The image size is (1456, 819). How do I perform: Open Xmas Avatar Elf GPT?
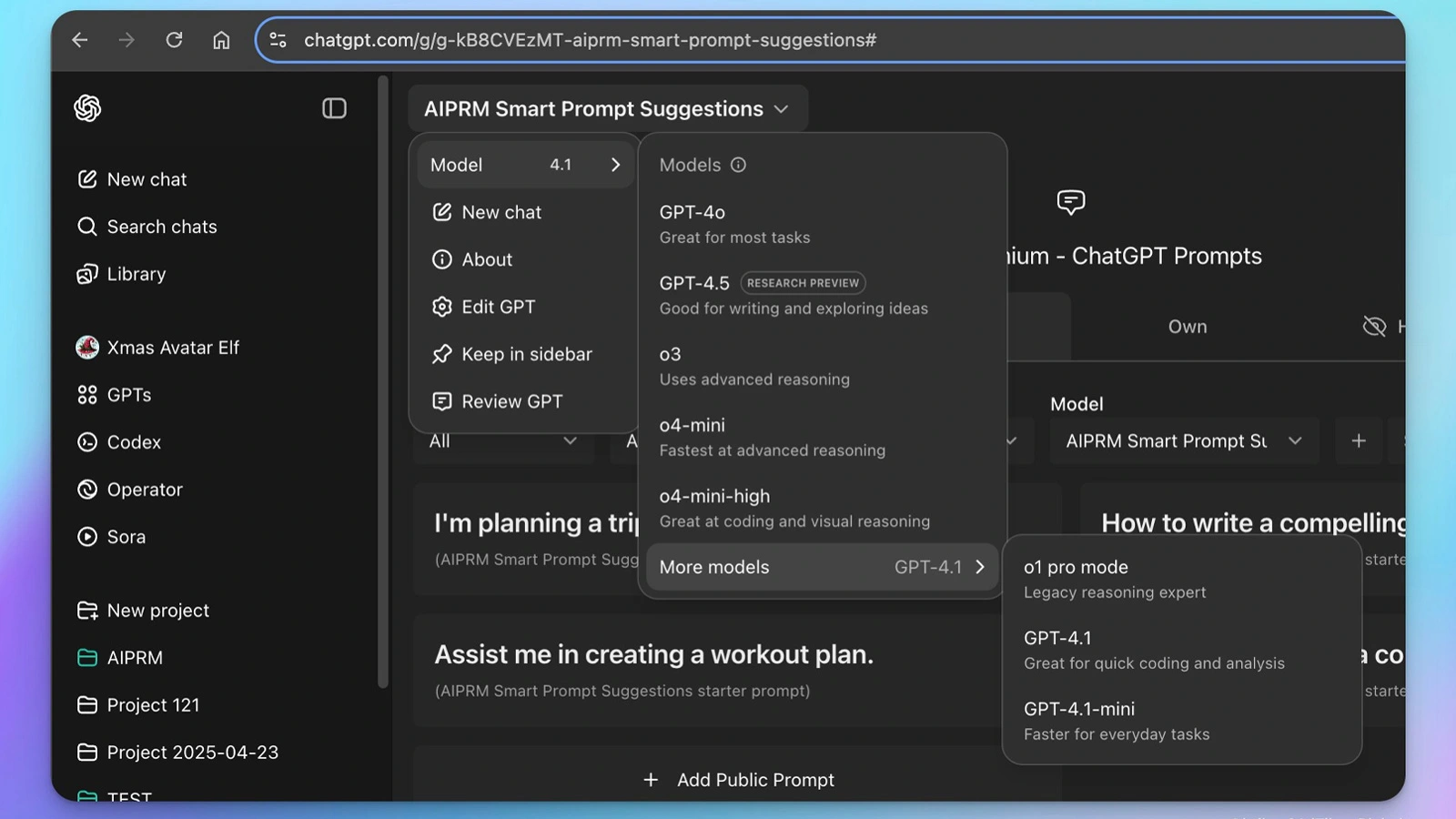click(158, 348)
